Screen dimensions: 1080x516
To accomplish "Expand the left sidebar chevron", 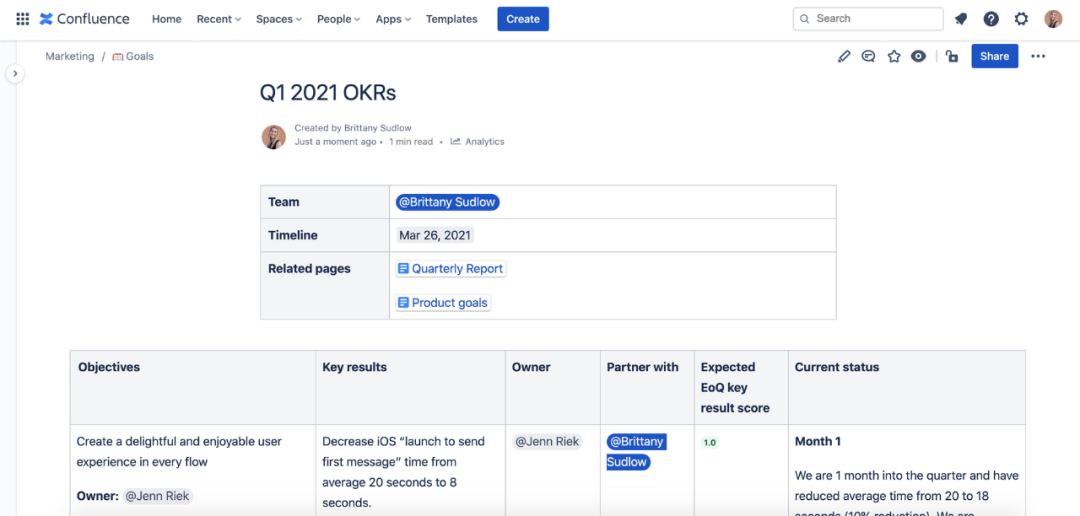I will click(15, 74).
